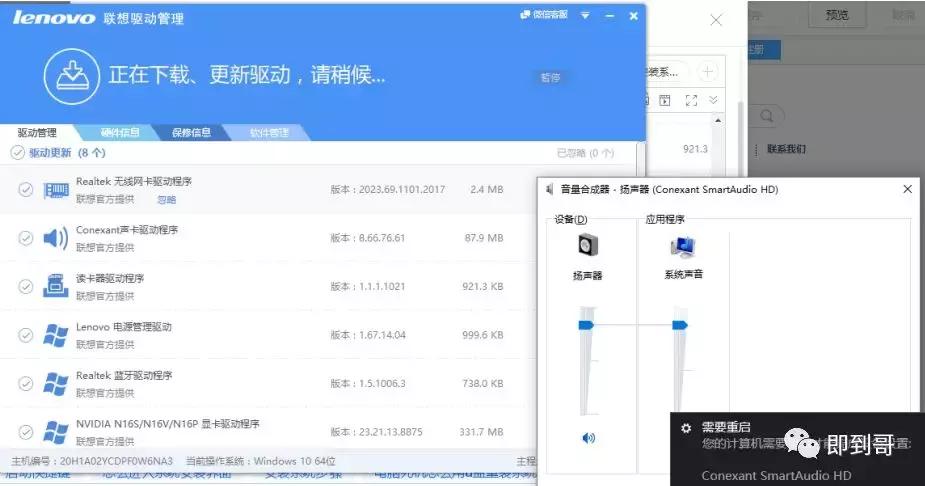925x486 pixels.
Task: Expand the double-chevron down in background toolbar
Action: 713,100
